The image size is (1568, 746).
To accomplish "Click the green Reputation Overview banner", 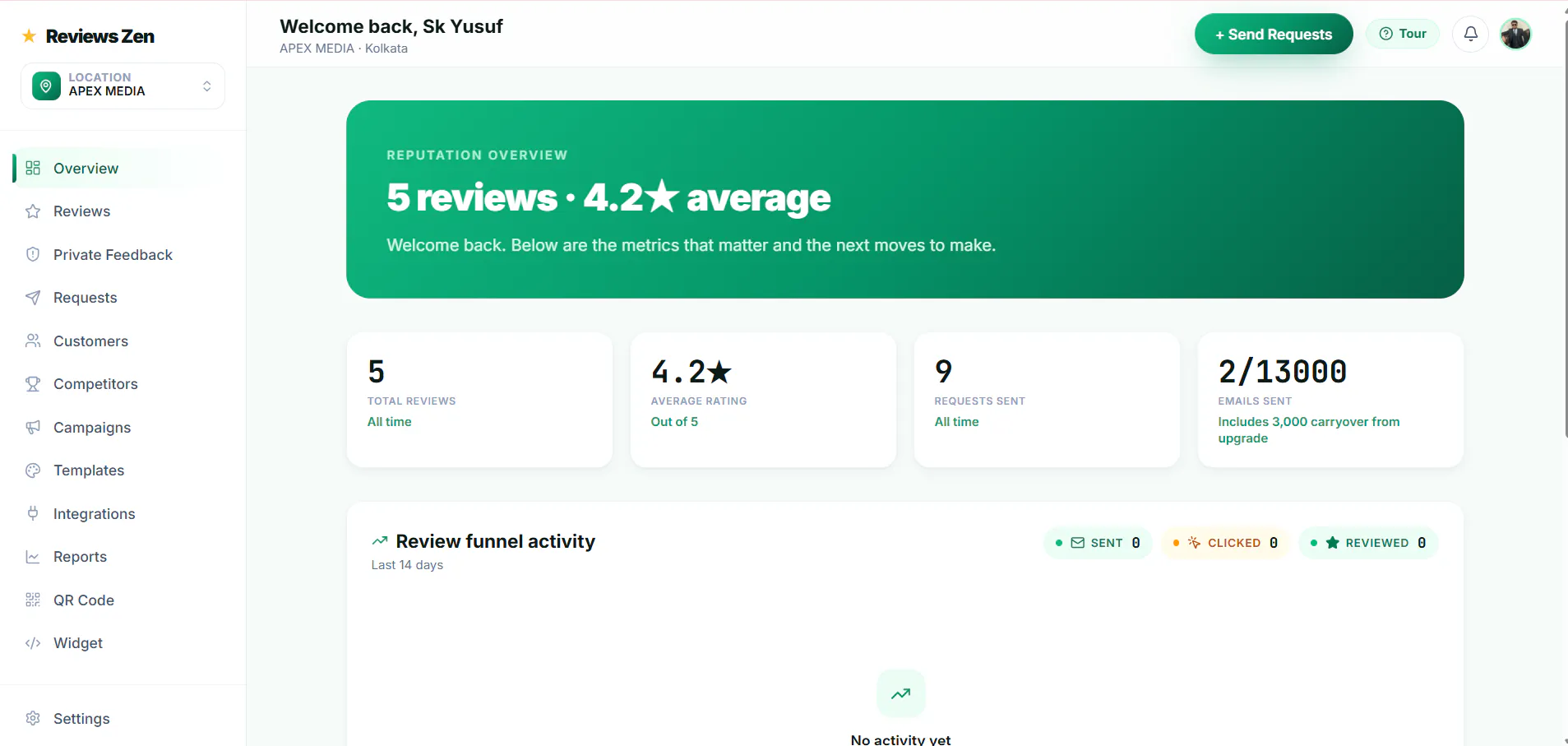I will 904,199.
